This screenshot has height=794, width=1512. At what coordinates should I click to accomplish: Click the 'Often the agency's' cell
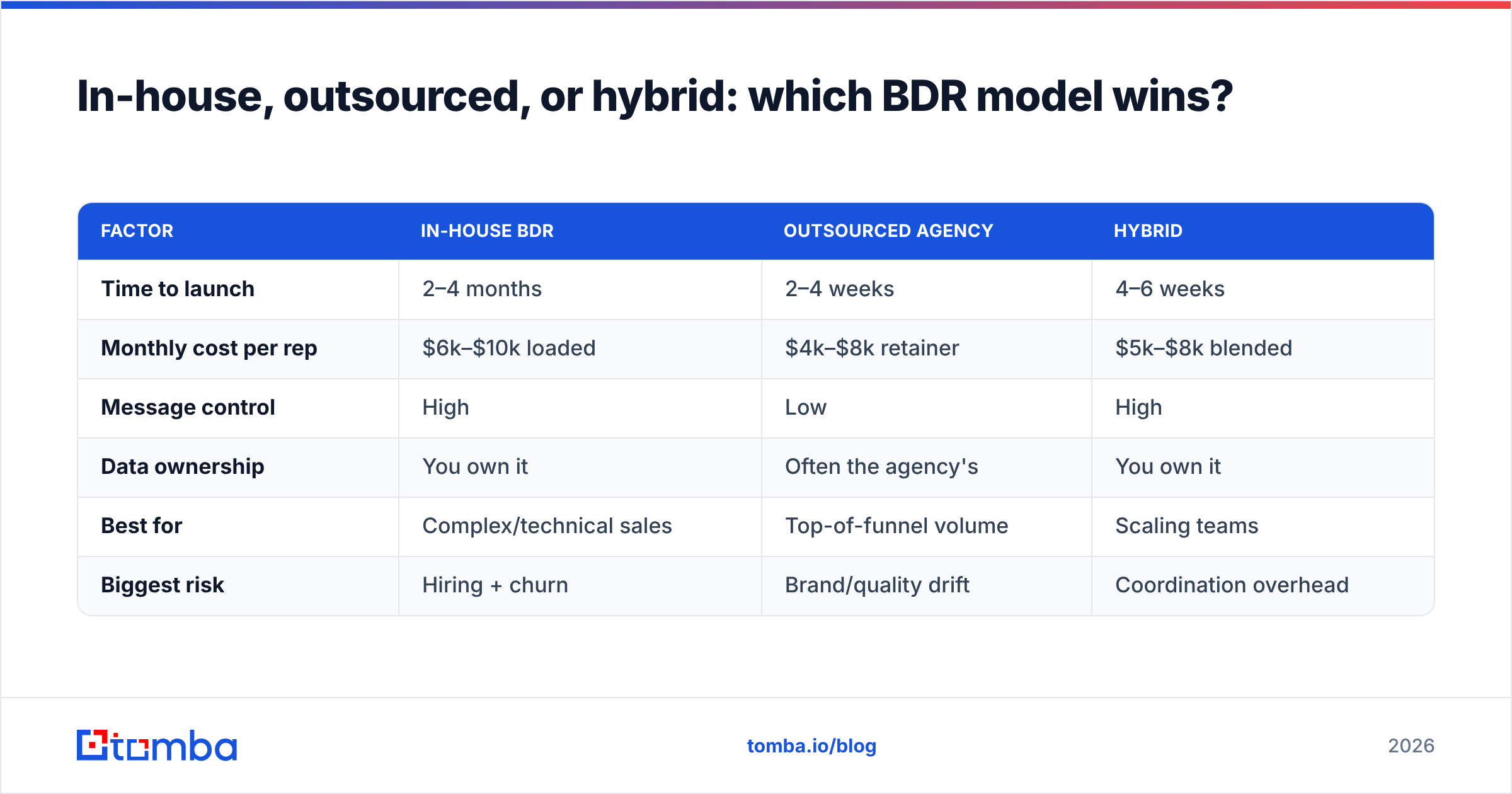(881, 467)
